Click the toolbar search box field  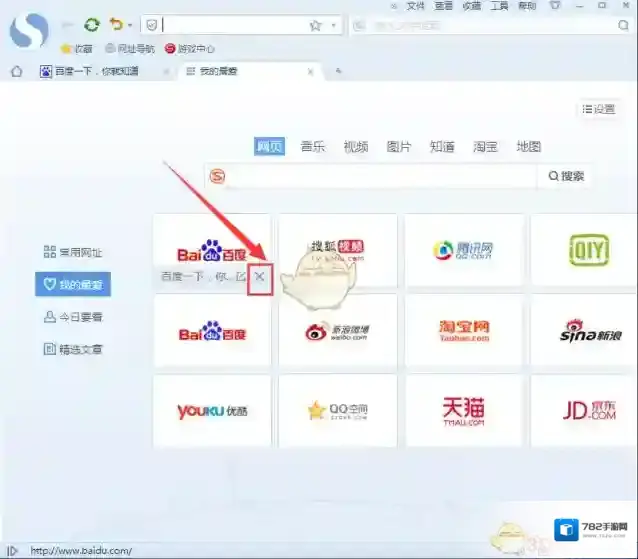click(x=490, y=26)
